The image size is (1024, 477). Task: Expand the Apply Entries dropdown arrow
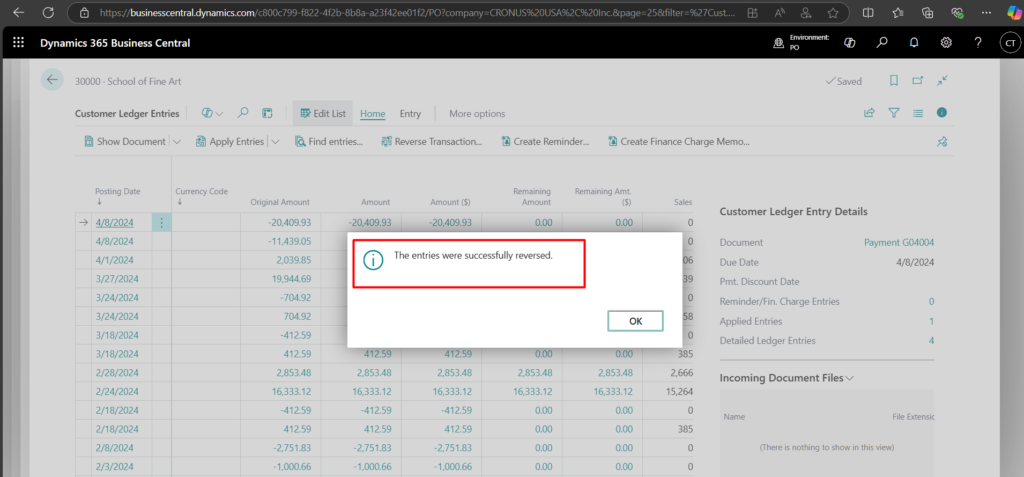[275, 142]
